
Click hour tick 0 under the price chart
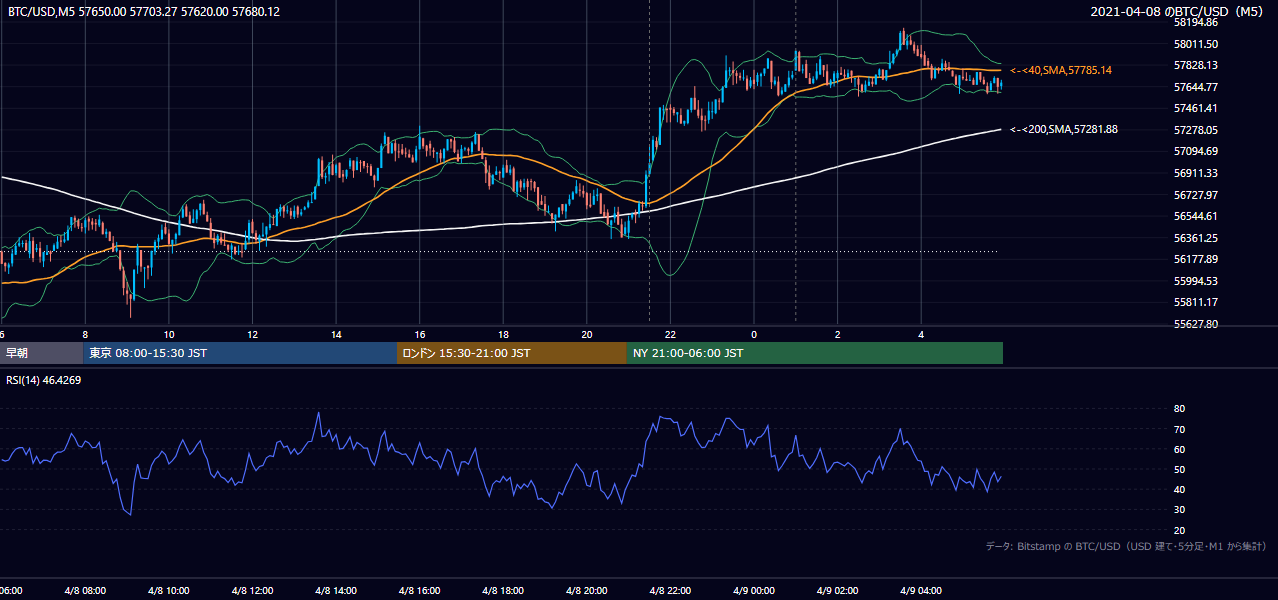[754, 334]
